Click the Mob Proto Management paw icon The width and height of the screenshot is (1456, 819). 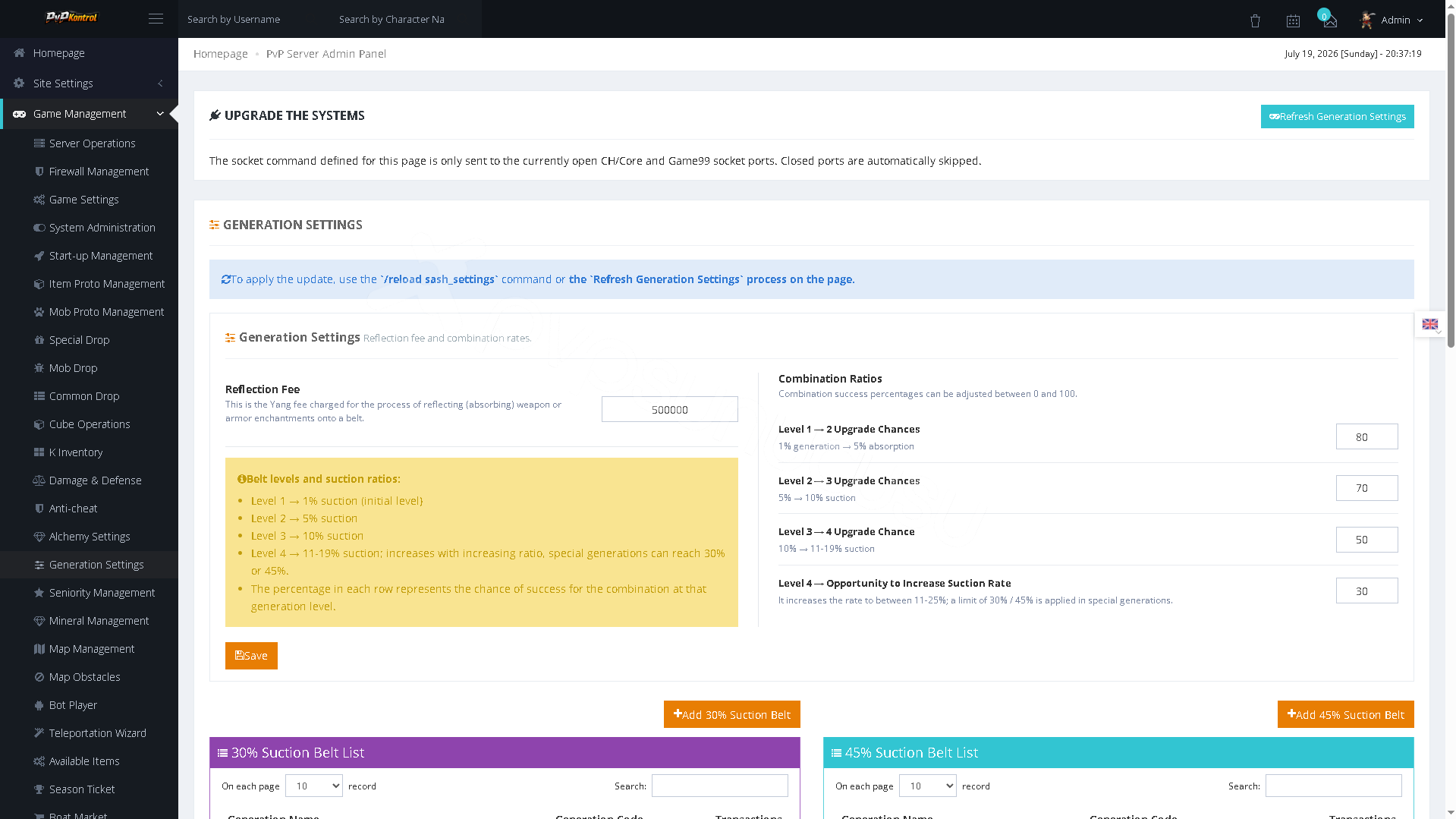click(39, 312)
